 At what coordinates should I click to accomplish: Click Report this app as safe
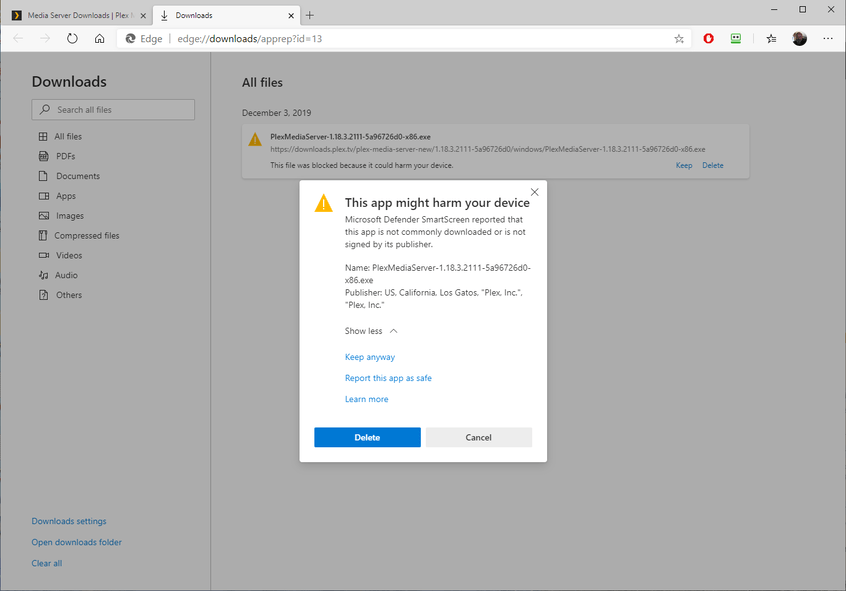(x=388, y=378)
